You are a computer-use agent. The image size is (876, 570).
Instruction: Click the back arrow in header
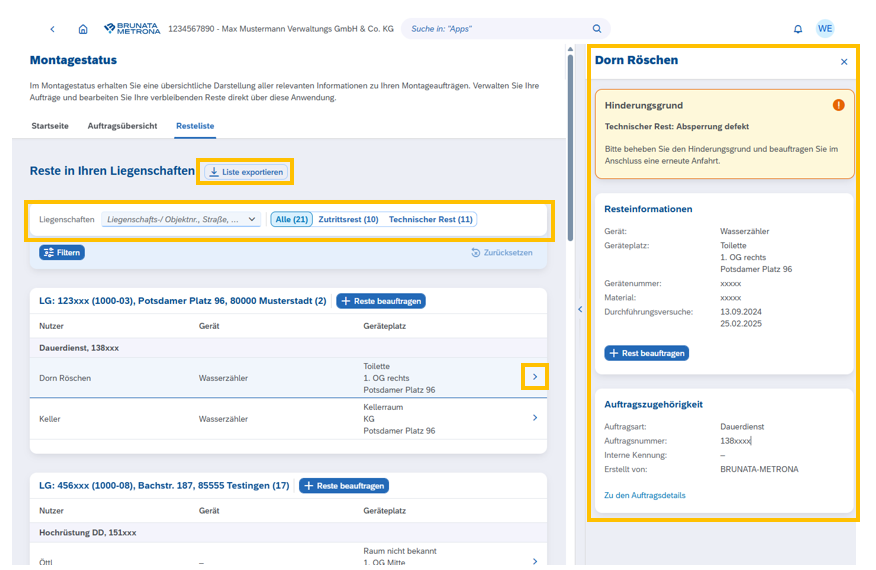pos(53,29)
